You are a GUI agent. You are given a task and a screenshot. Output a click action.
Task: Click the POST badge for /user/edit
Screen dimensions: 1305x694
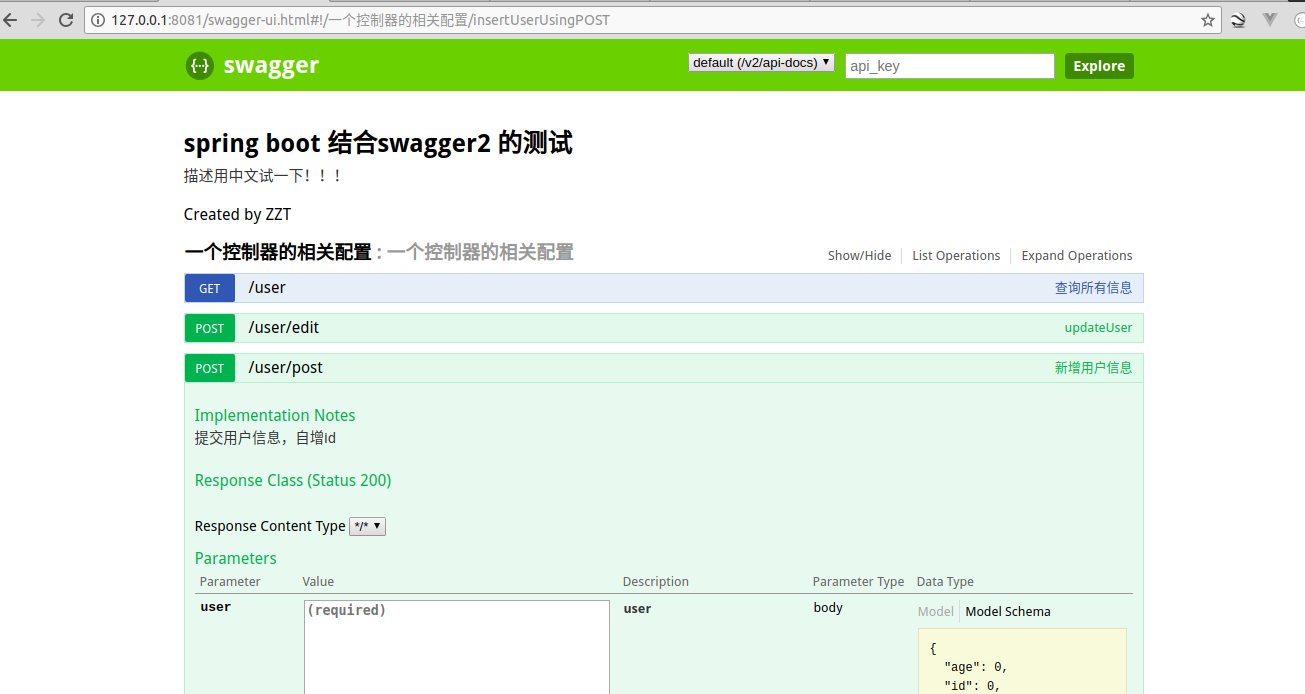(210, 328)
